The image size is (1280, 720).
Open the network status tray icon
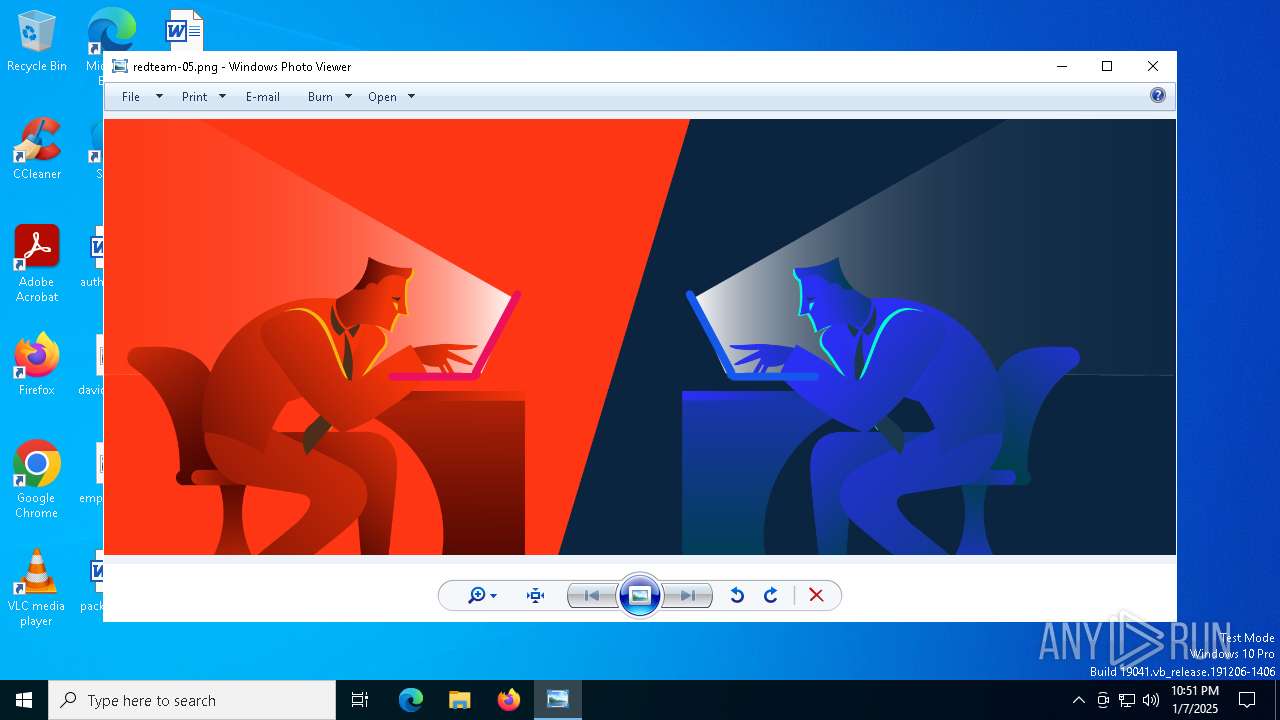(x=1127, y=700)
